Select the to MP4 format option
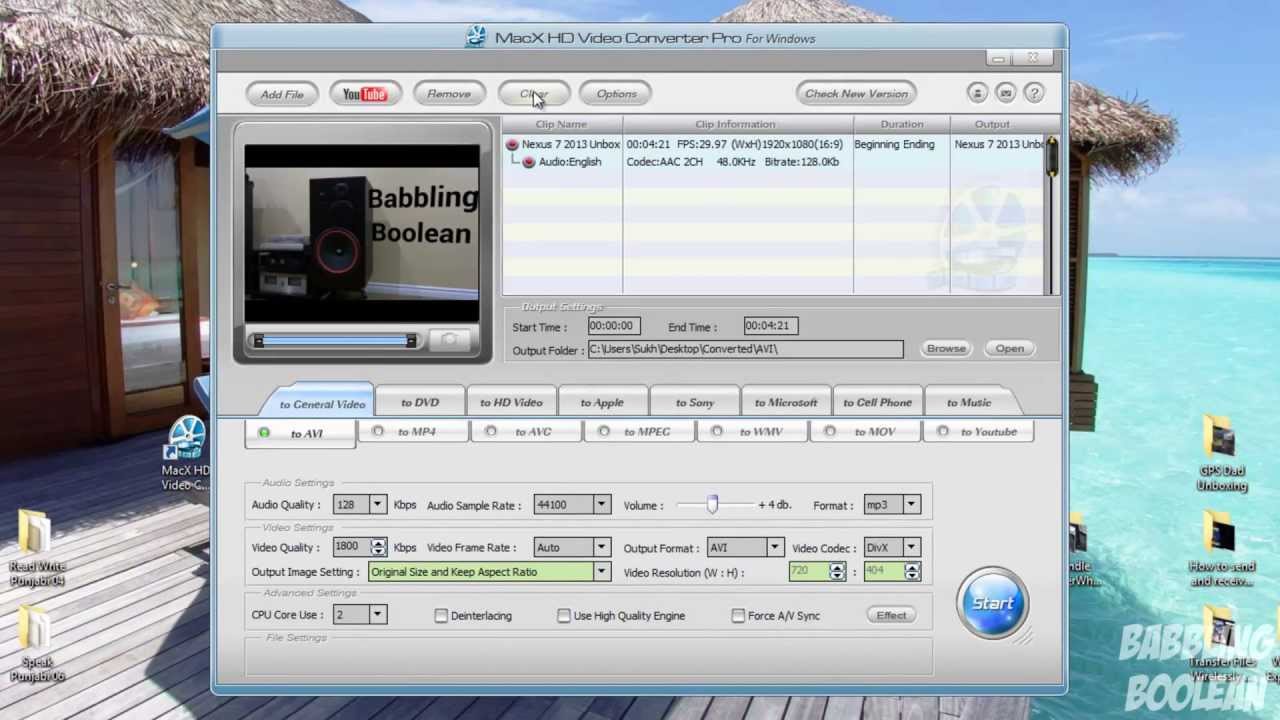Image resolution: width=1280 pixels, height=720 pixels. [413, 432]
